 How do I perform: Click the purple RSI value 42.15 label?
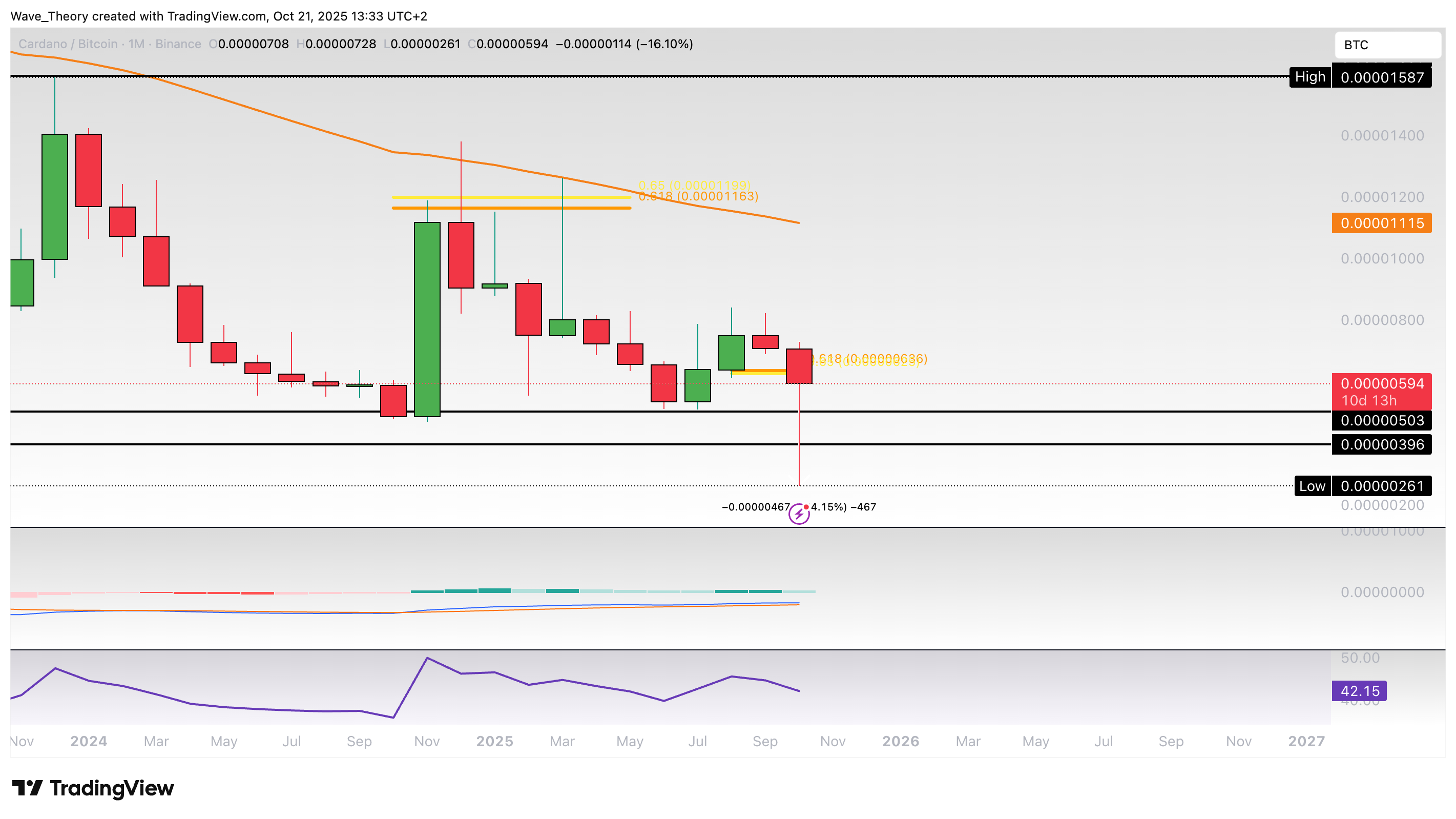click(1359, 690)
